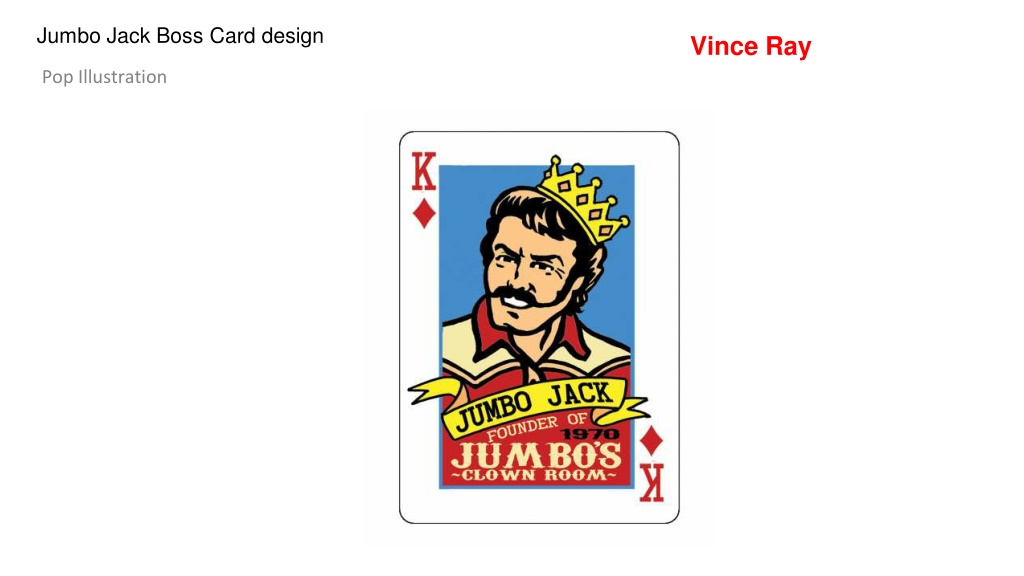Click the upside-down K at bottom right
The width and height of the screenshot is (1024, 576).
point(651,483)
